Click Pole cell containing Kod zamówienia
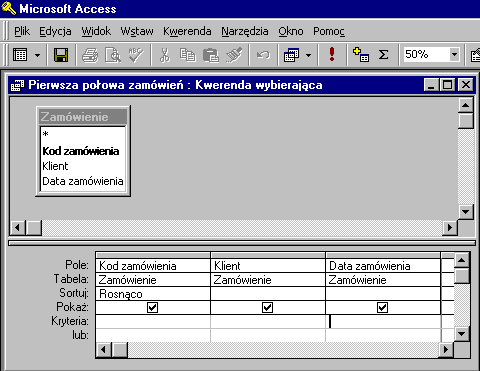480x371 pixels. tap(153, 266)
